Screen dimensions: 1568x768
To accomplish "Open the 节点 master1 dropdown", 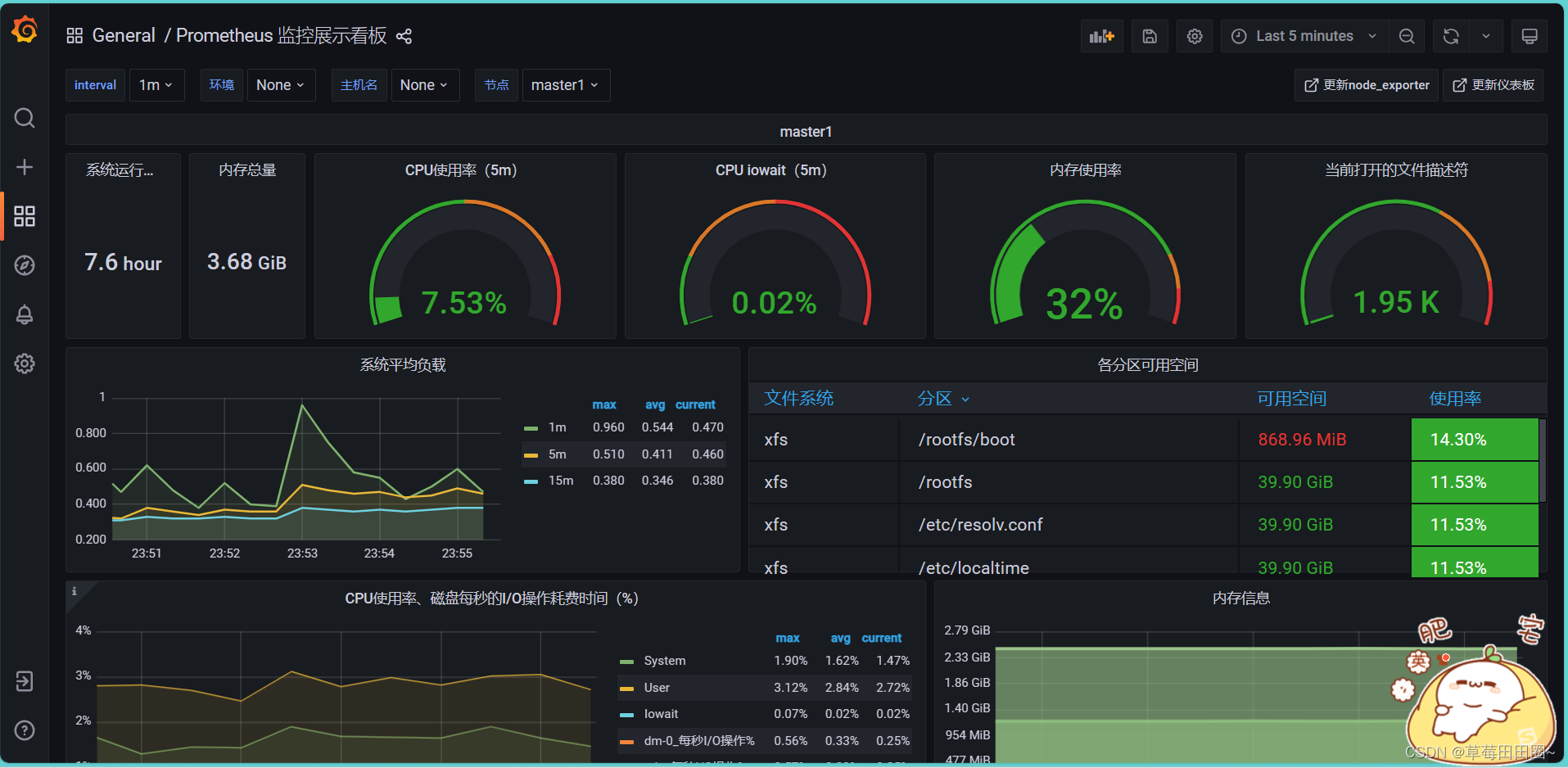I will pos(566,85).
